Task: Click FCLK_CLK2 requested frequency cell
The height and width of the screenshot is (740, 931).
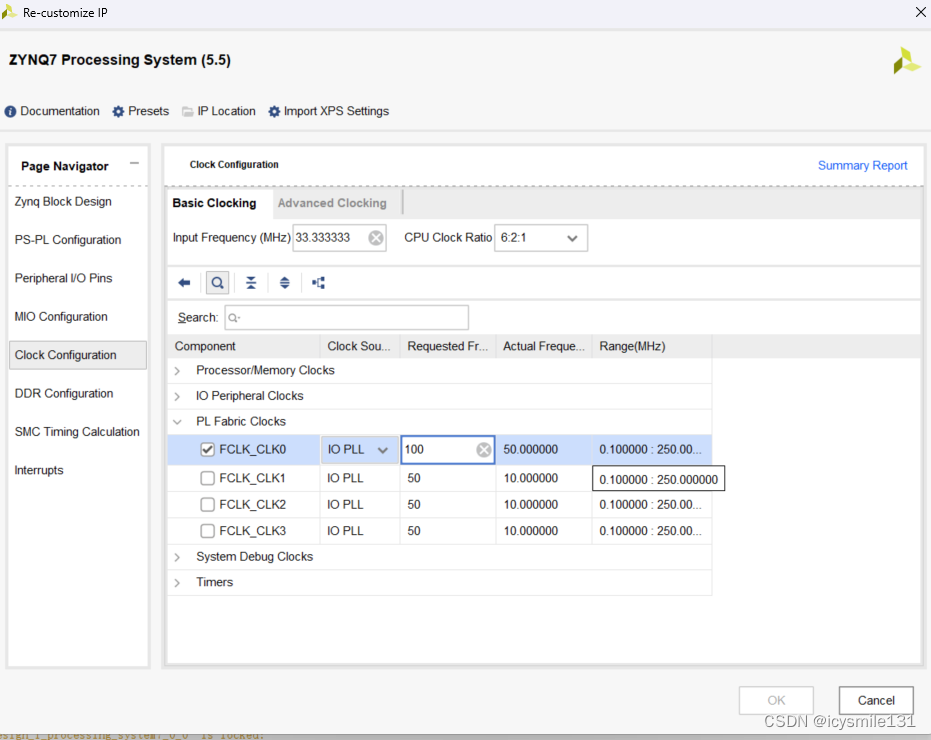Action: click(448, 505)
